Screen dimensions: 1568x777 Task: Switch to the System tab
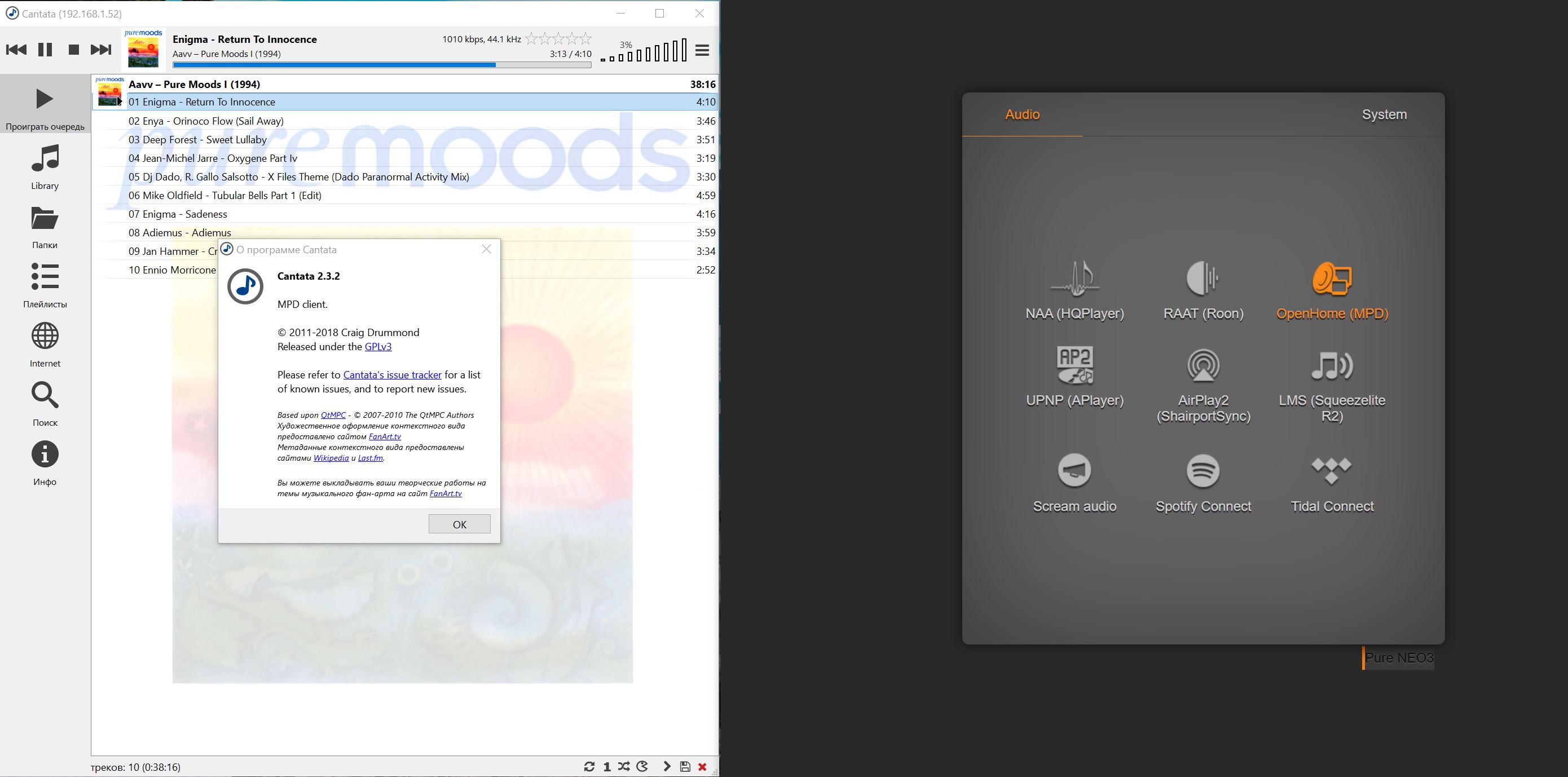pos(1384,114)
